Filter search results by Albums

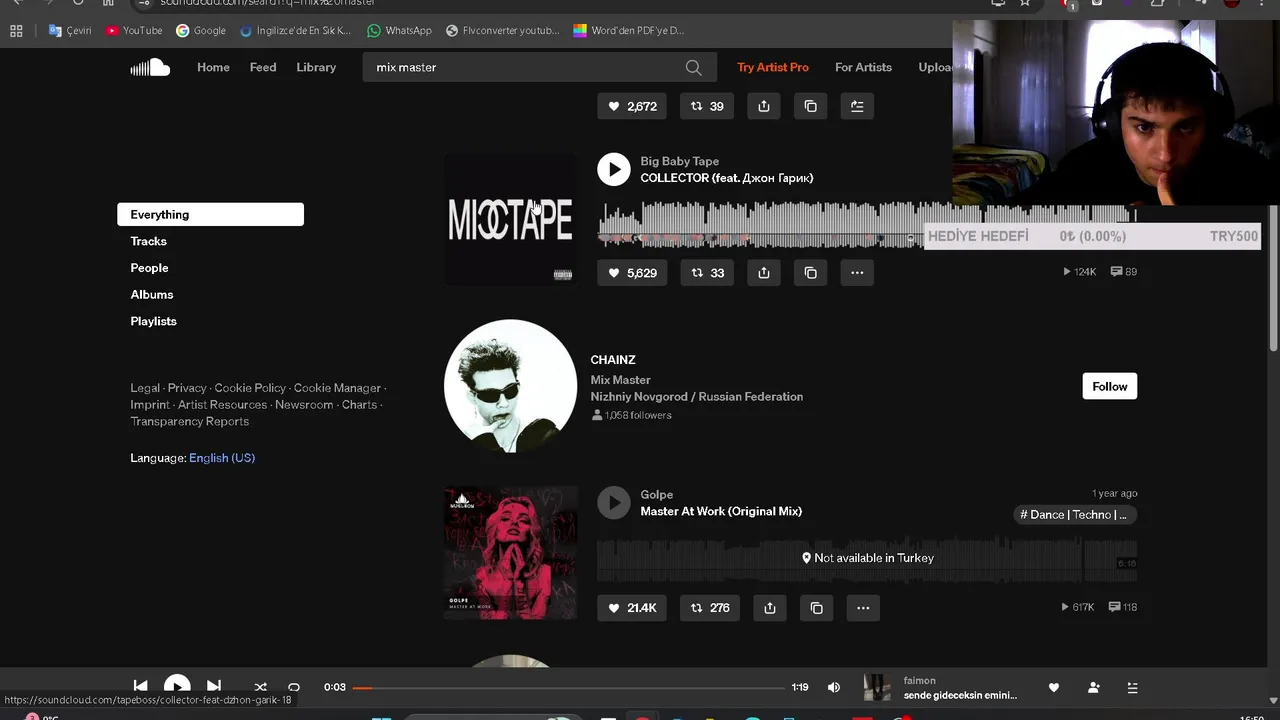[x=152, y=295]
